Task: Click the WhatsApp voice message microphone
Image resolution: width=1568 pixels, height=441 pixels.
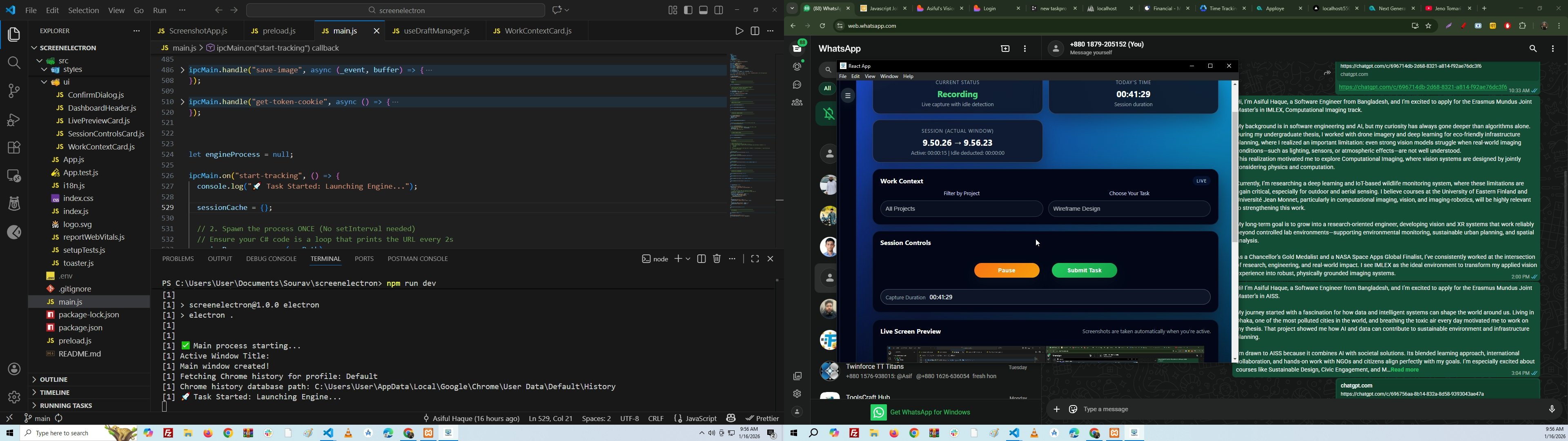Action: (1552, 409)
